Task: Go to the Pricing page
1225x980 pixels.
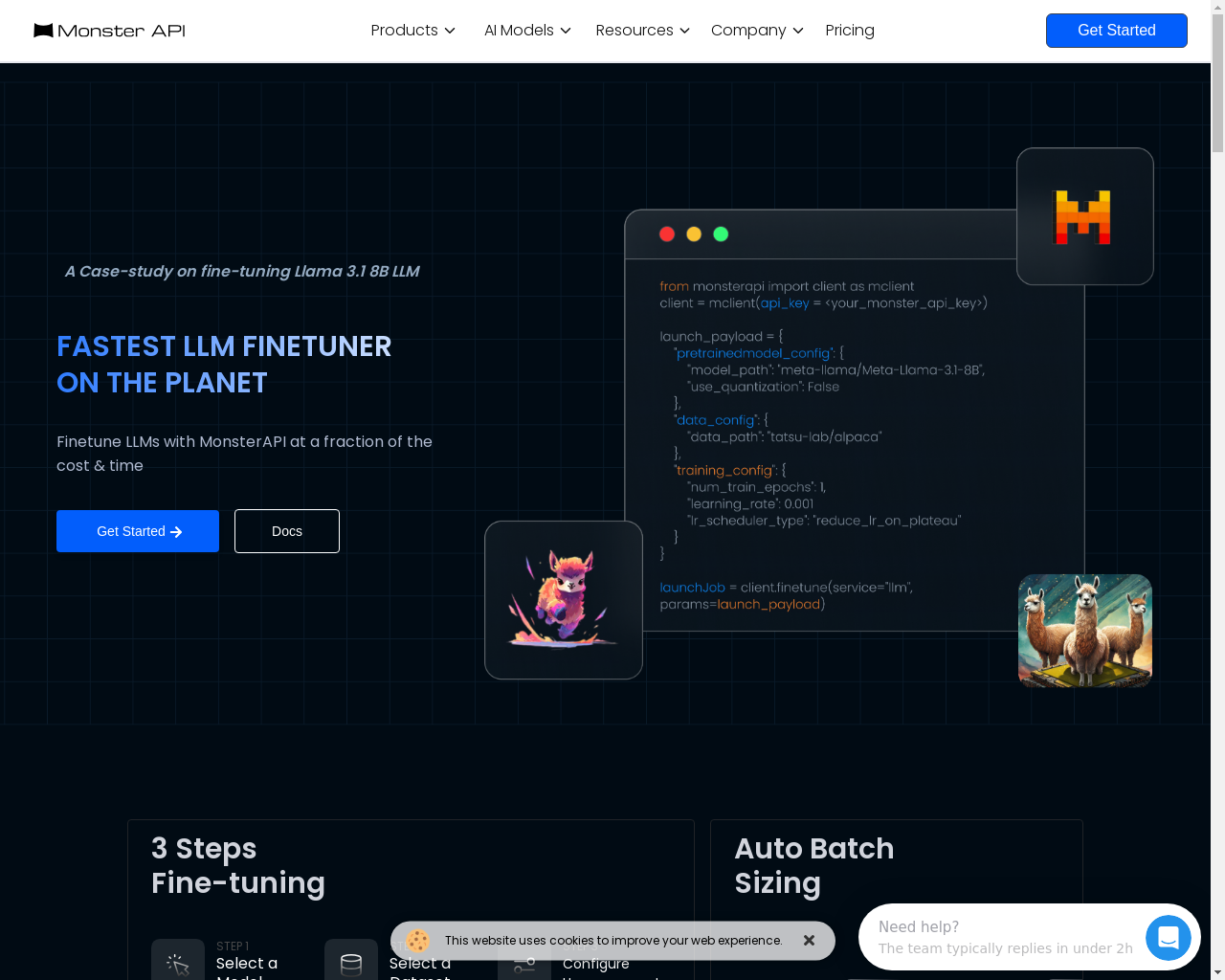Action: click(850, 31)
